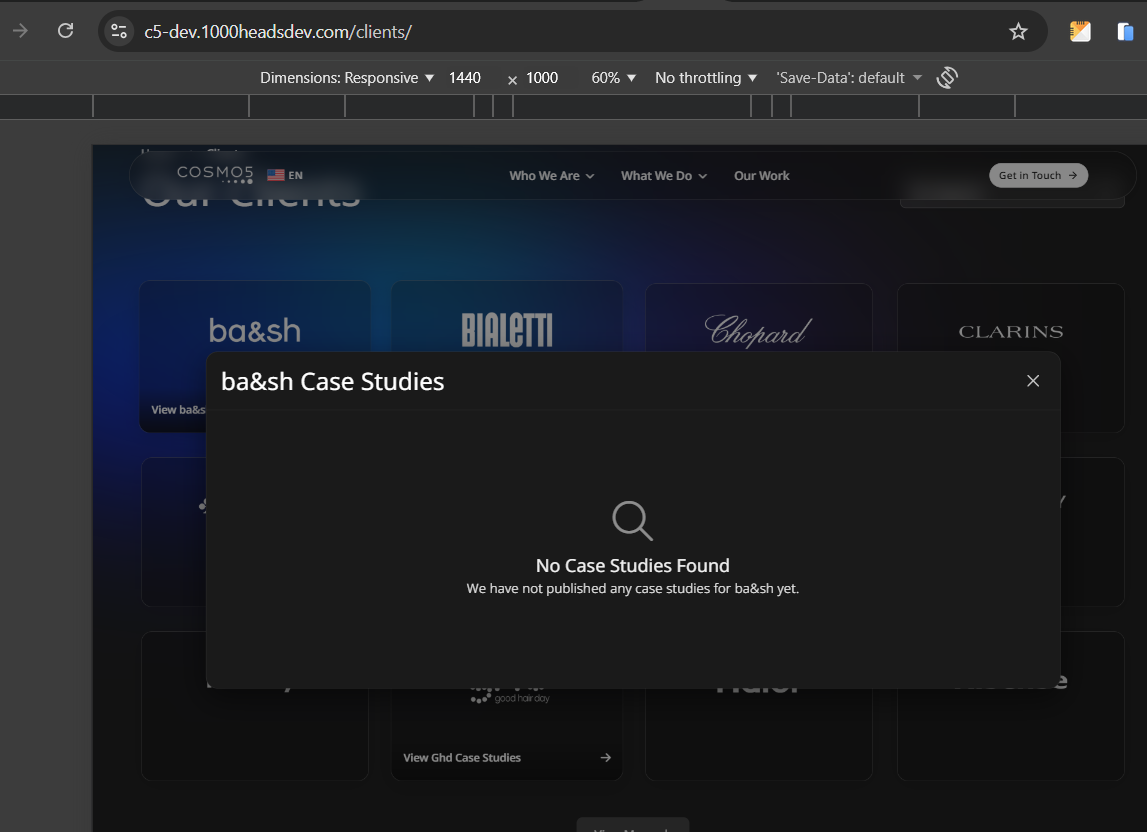
Task: Select the 'No Case Studies Found' heading
Action: [633, 565]
